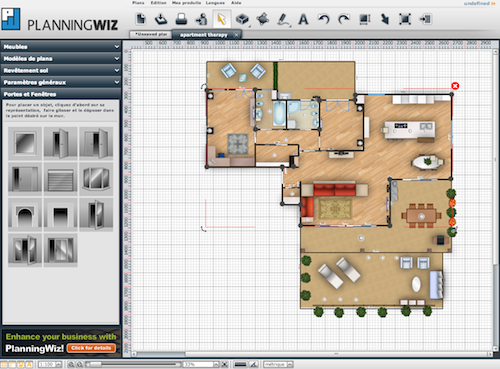Expand the Meubles panel
This screenshot has width=500, height=369.
[x=61, y=47]
